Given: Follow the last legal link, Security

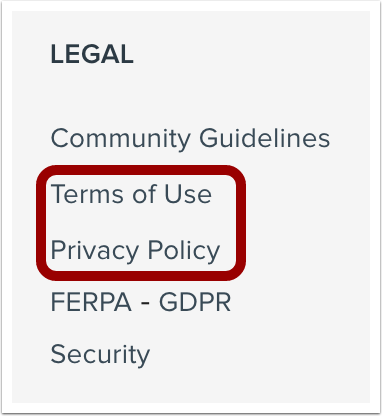Looking at the screenshot, I should [x=100, y=355].
